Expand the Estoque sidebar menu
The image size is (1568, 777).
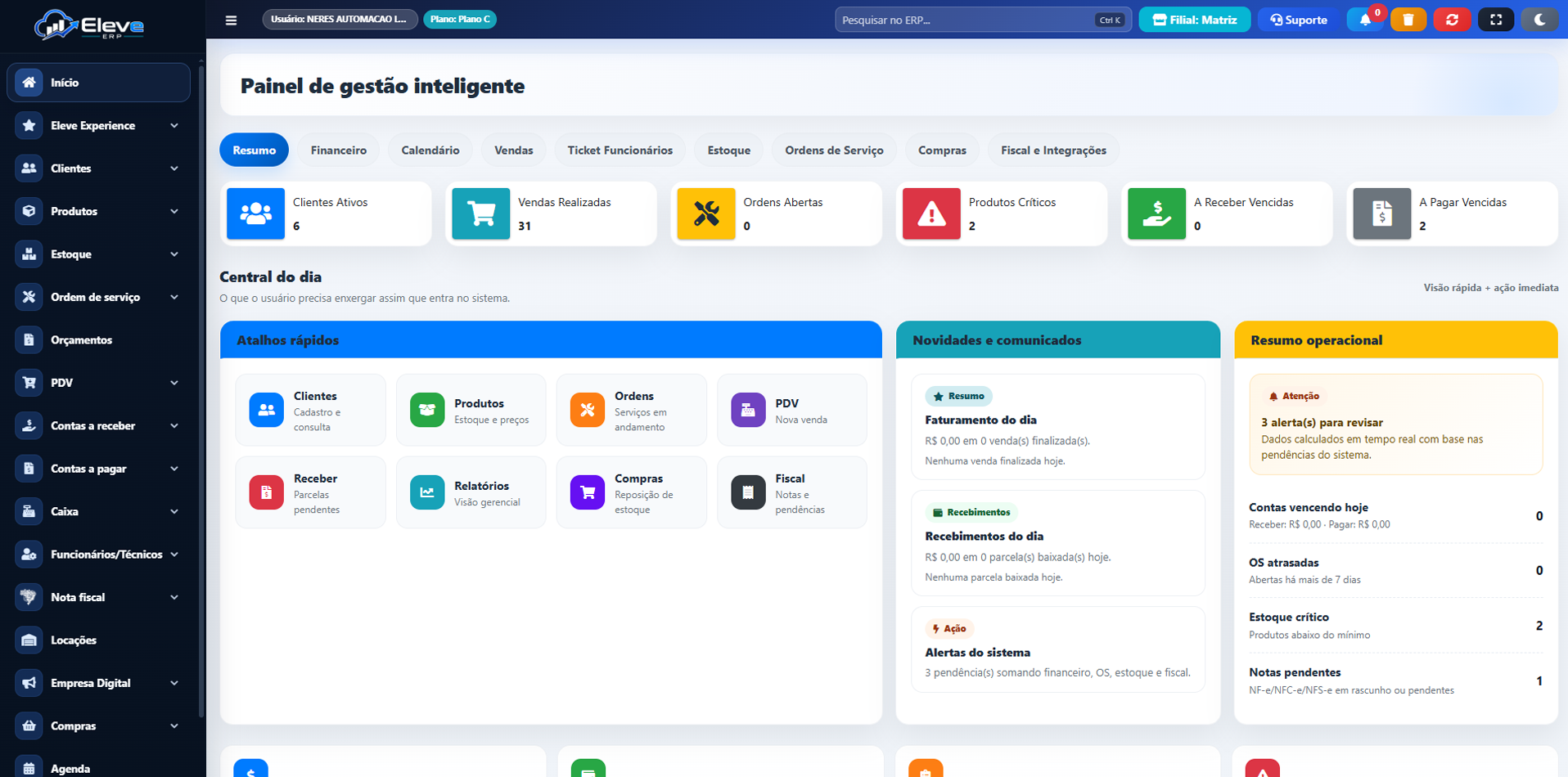click(x=98, y=254)
